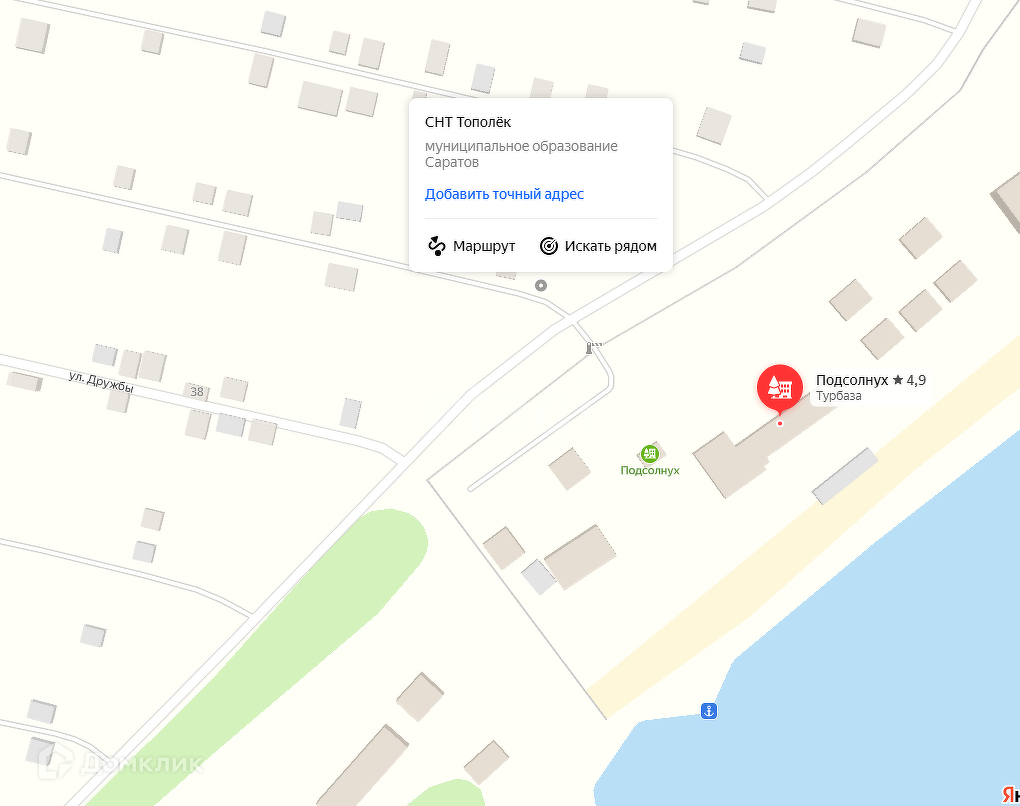Image resolution: width=1020 pixels, height=806 pixels.
Task: Click house number 38 on the map
Action: tap(196, 392)
